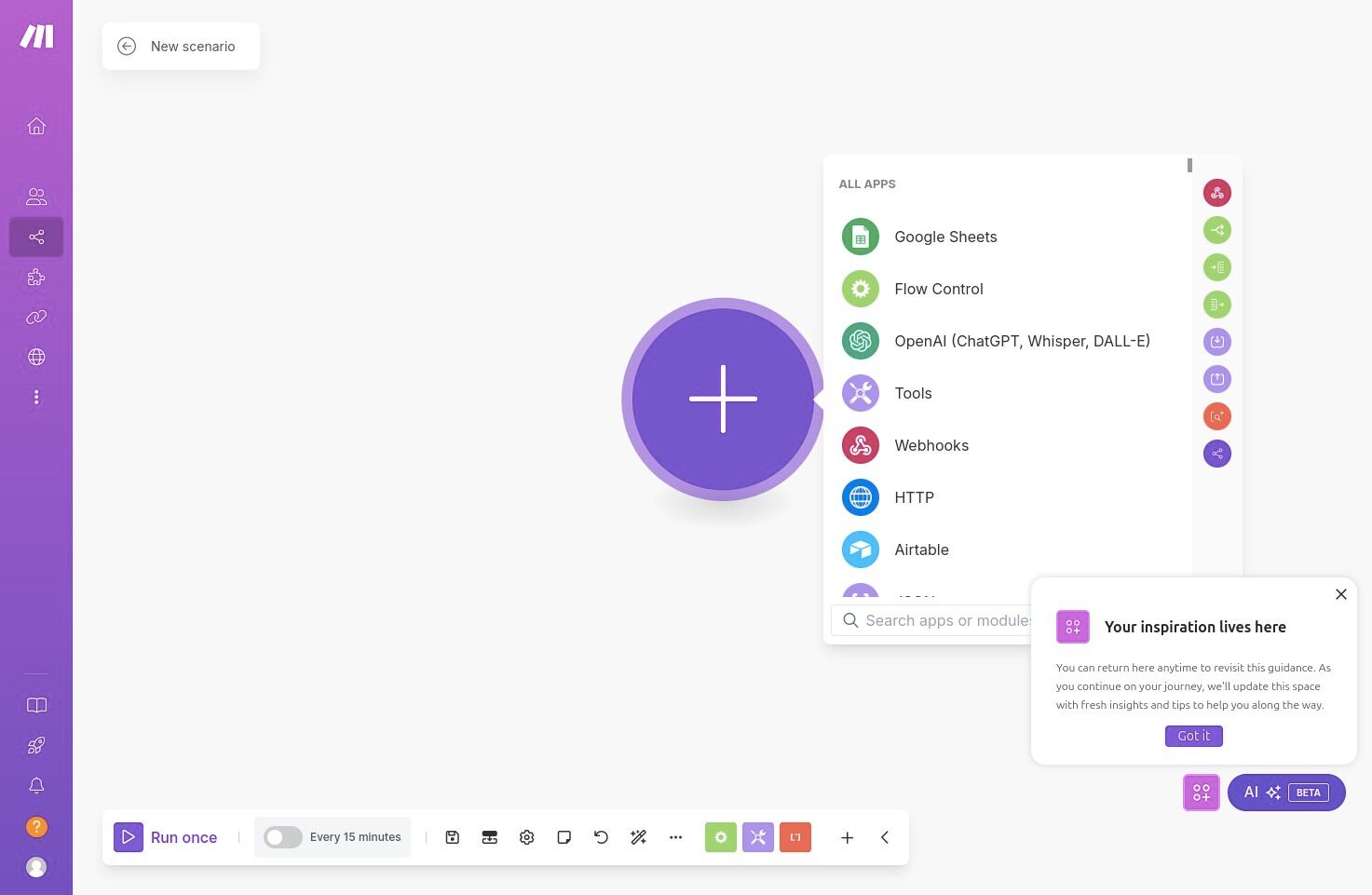This screenshot has height=895, width=1372.
Task: Select Google Sheets from the app list
Action: click(944, 237)
